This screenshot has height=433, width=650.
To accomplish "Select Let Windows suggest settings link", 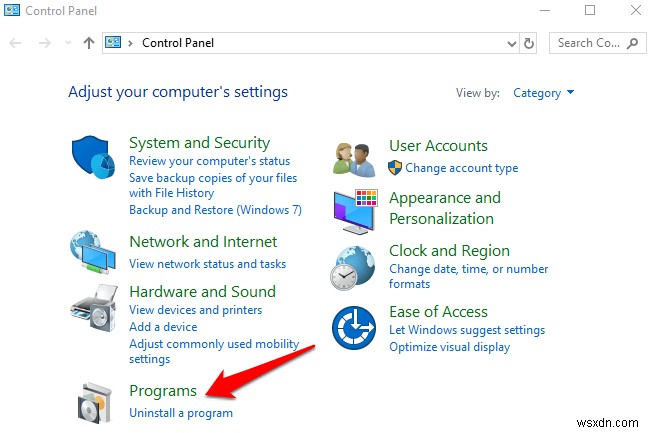I will pyautogui.click(x=467, y=330).
